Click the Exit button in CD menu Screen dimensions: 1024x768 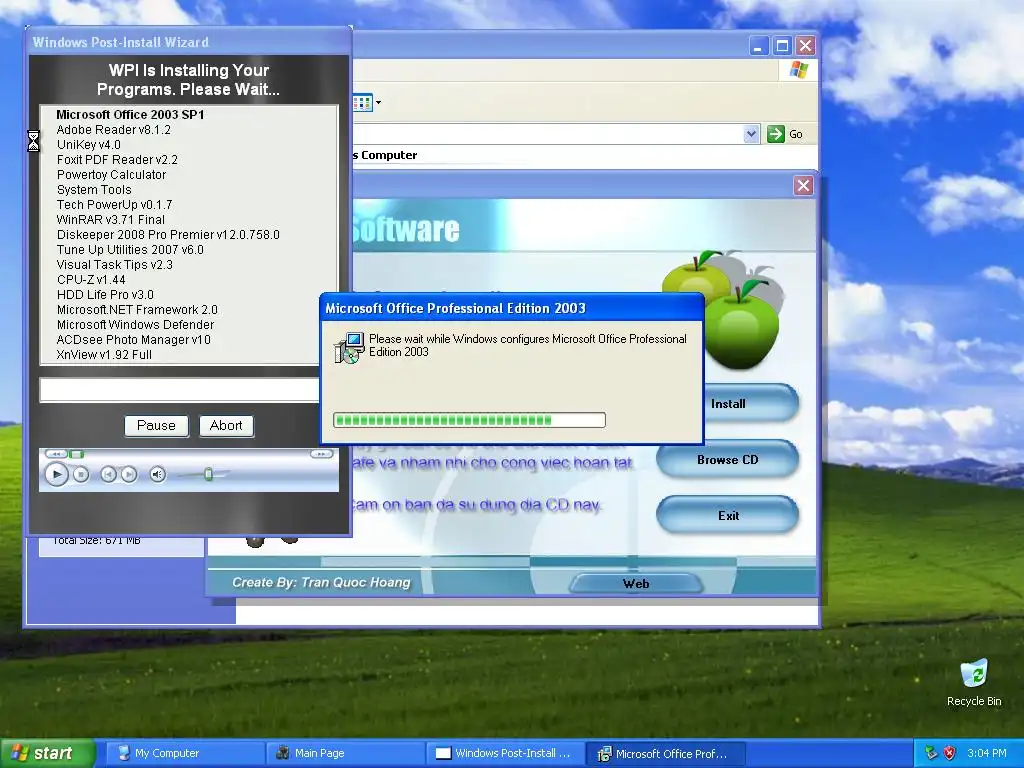pyautogui.click(x=728, y=516)
